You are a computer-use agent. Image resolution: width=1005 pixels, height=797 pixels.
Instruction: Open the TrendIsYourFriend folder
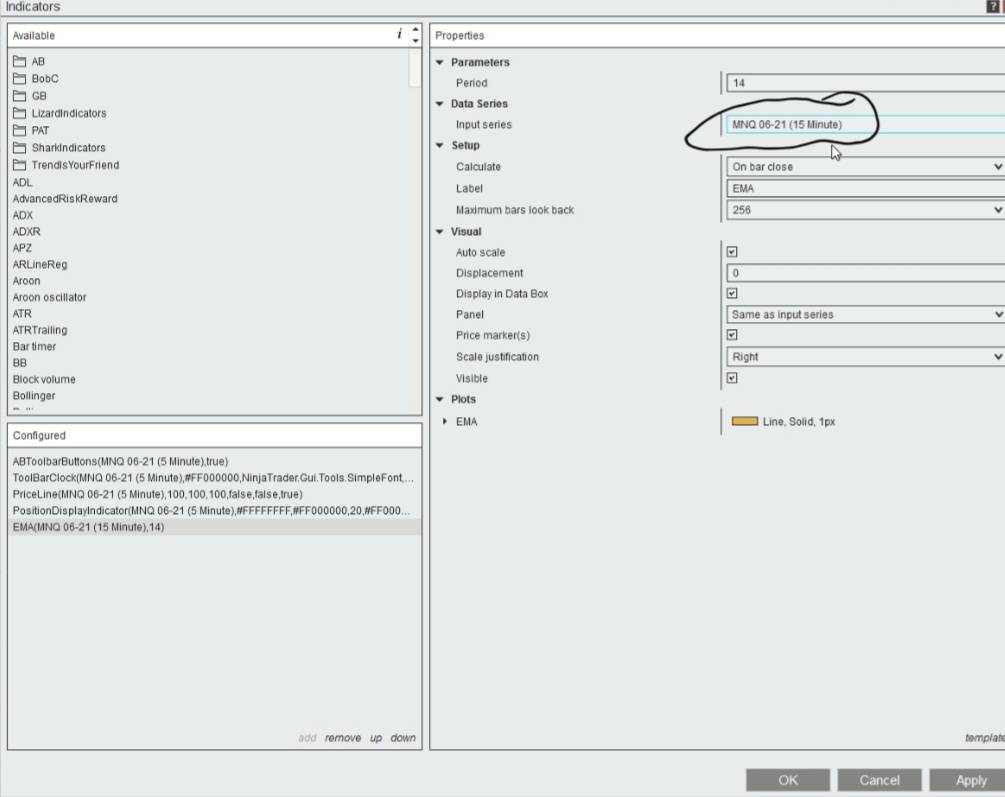[66, 165]
